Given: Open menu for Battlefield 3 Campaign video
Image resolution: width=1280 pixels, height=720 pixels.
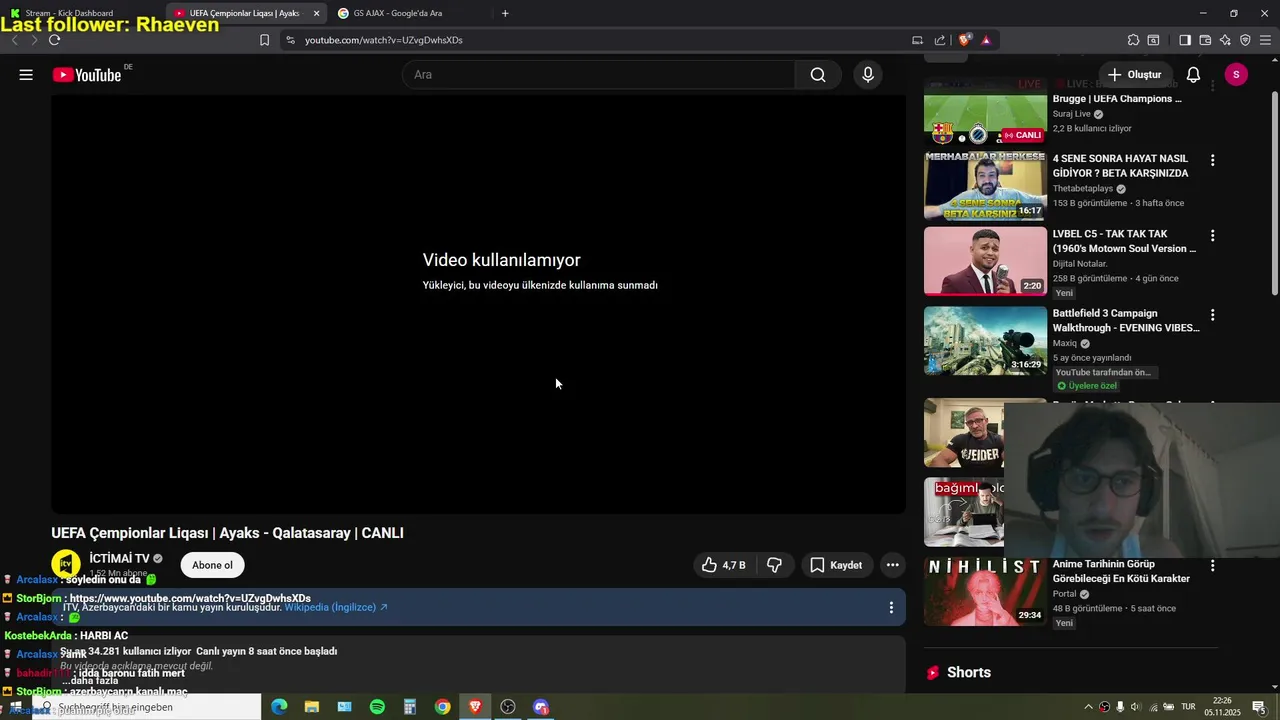Looking at the screenshot, I should (1212, 315).
